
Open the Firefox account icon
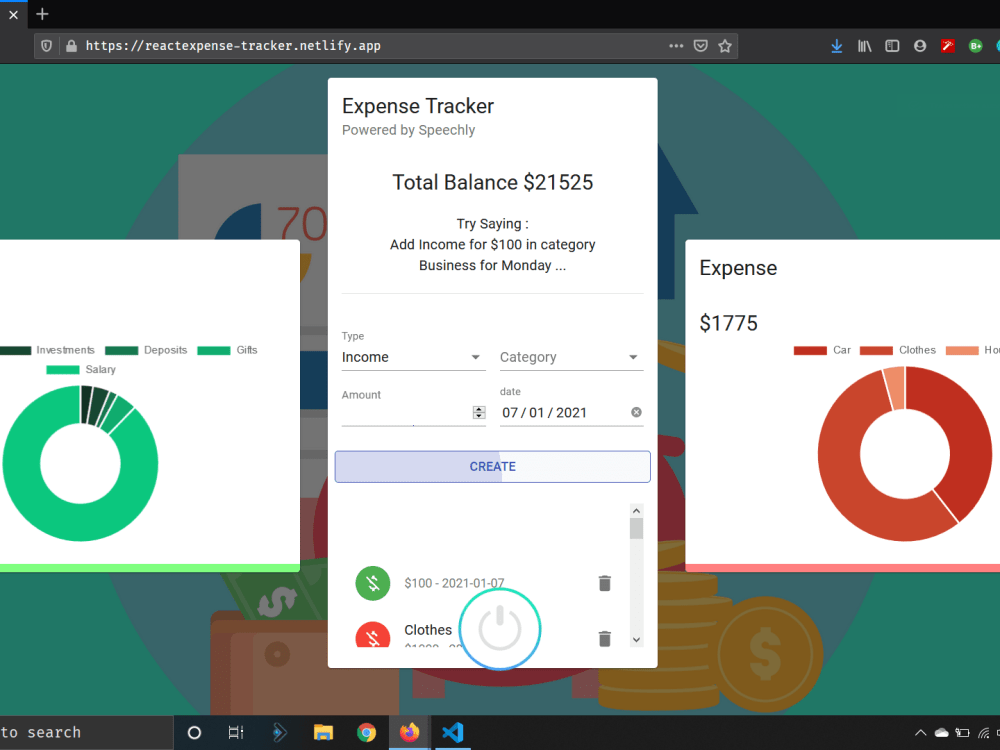tap(920, 46)
